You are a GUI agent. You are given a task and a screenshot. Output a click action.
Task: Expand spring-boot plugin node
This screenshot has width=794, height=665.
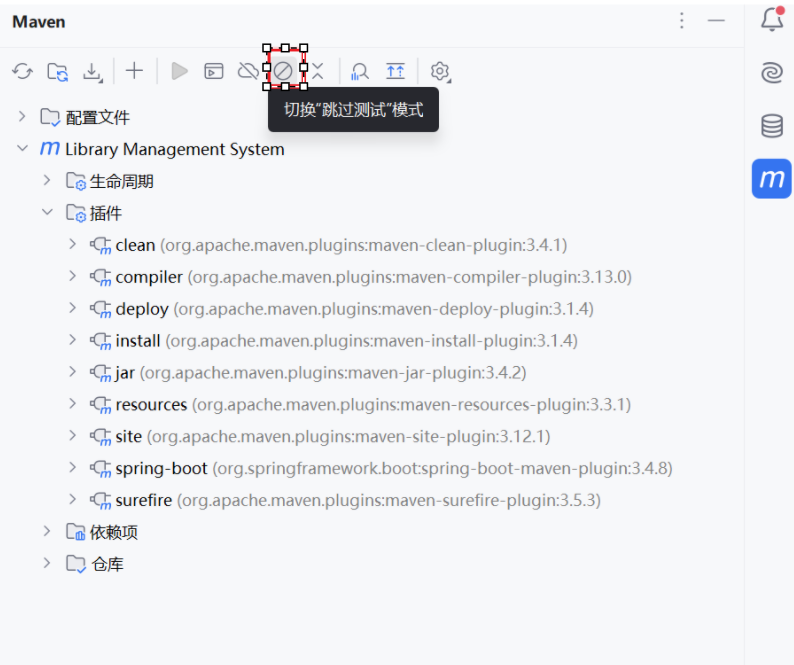[x=72, y=467]
